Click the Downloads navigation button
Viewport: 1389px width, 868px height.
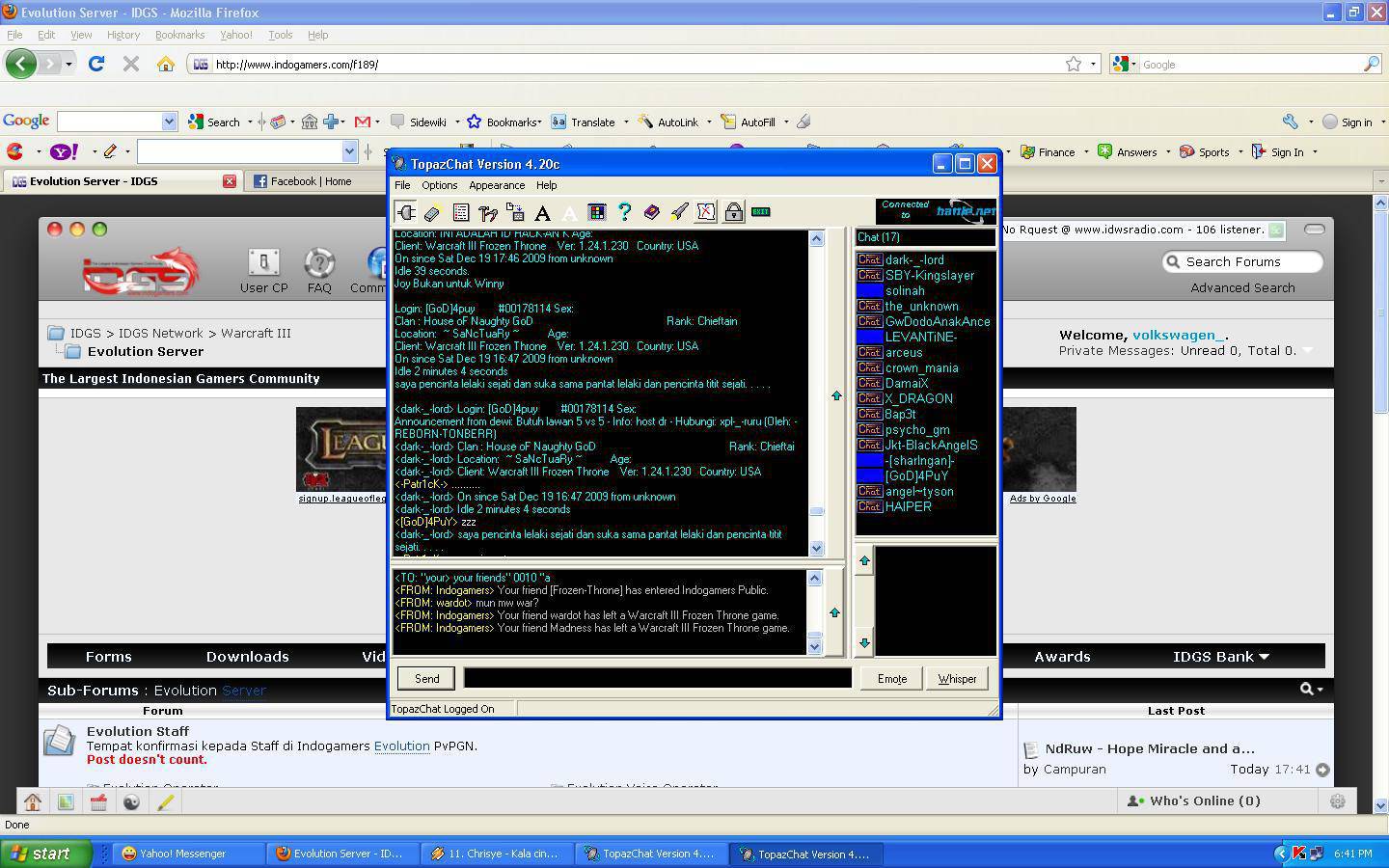click(247, 657)
